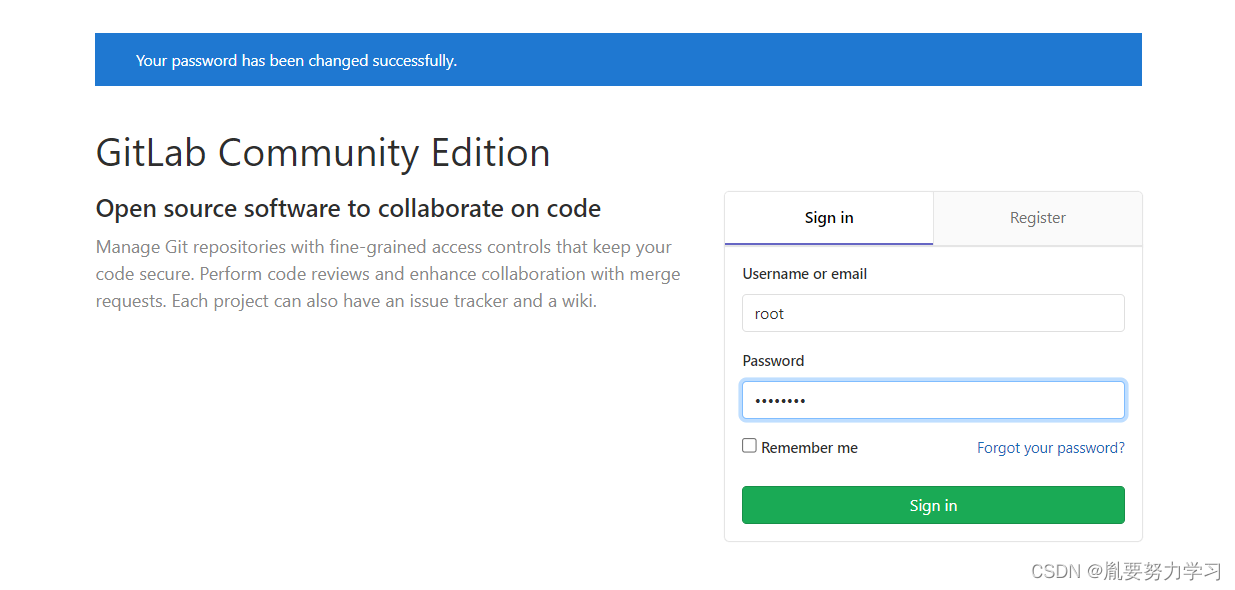Click the green Sign in button

933,505
